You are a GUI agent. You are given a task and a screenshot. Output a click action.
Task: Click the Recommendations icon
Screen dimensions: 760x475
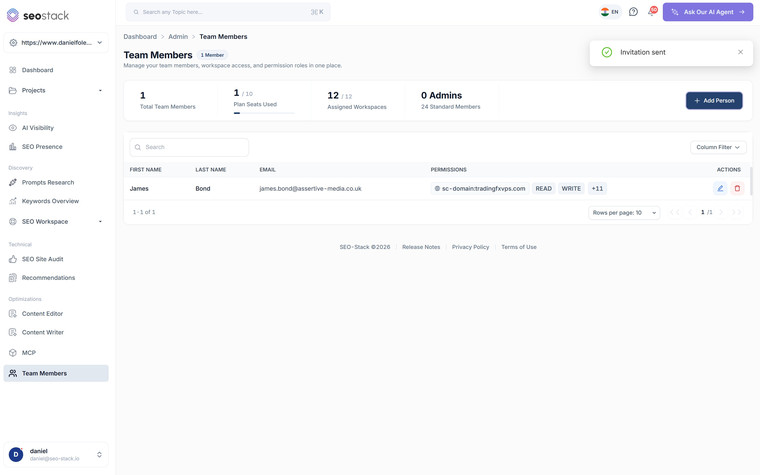(x=13, y=278)
